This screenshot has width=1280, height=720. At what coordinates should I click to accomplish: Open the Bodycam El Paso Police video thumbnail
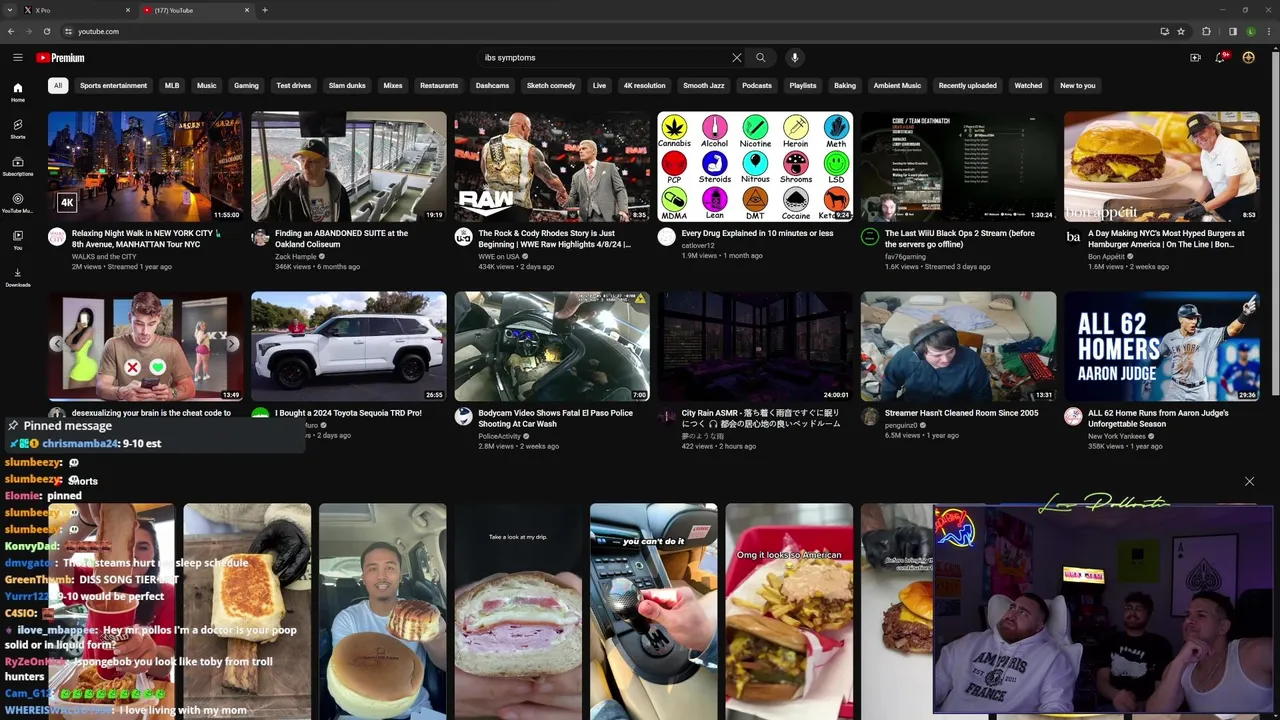tap(552, 346)
